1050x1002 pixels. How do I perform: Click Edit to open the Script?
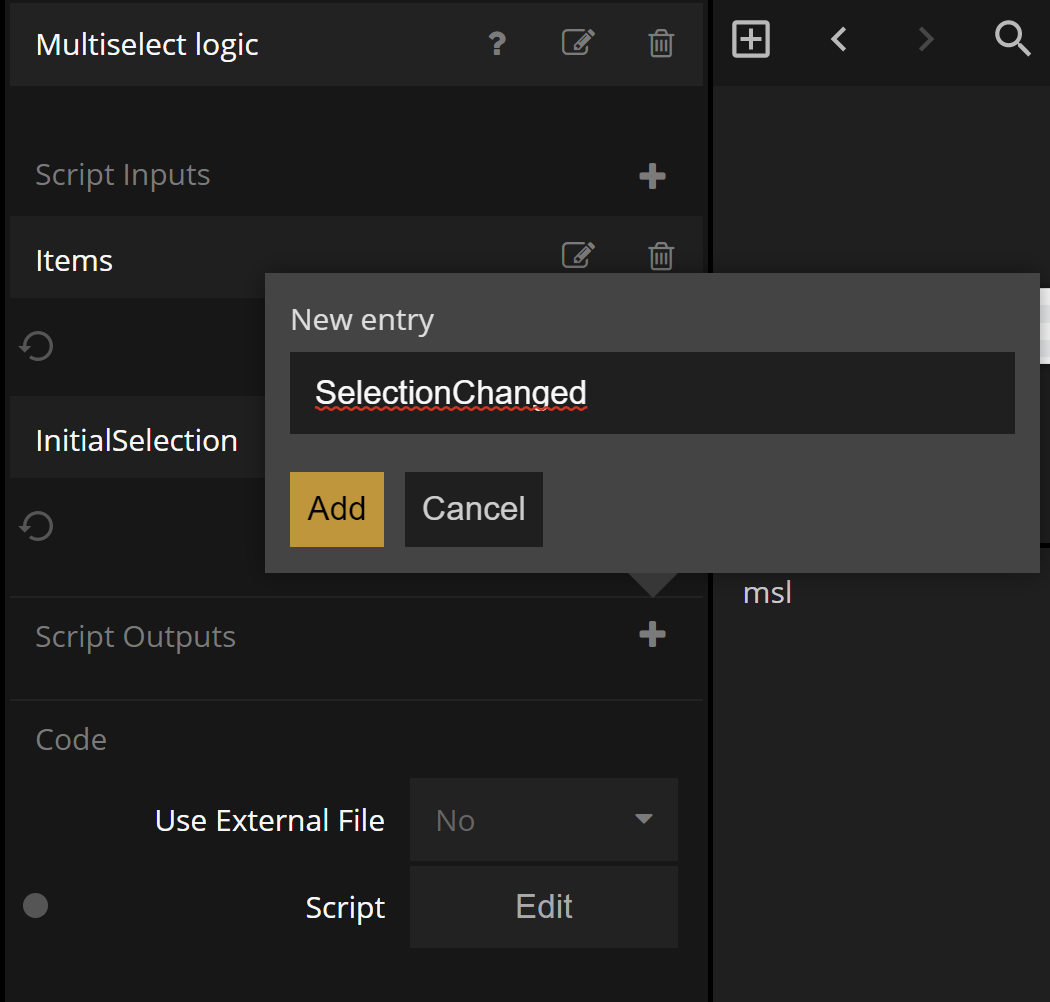pyautogui.click(x=543, y=907)
